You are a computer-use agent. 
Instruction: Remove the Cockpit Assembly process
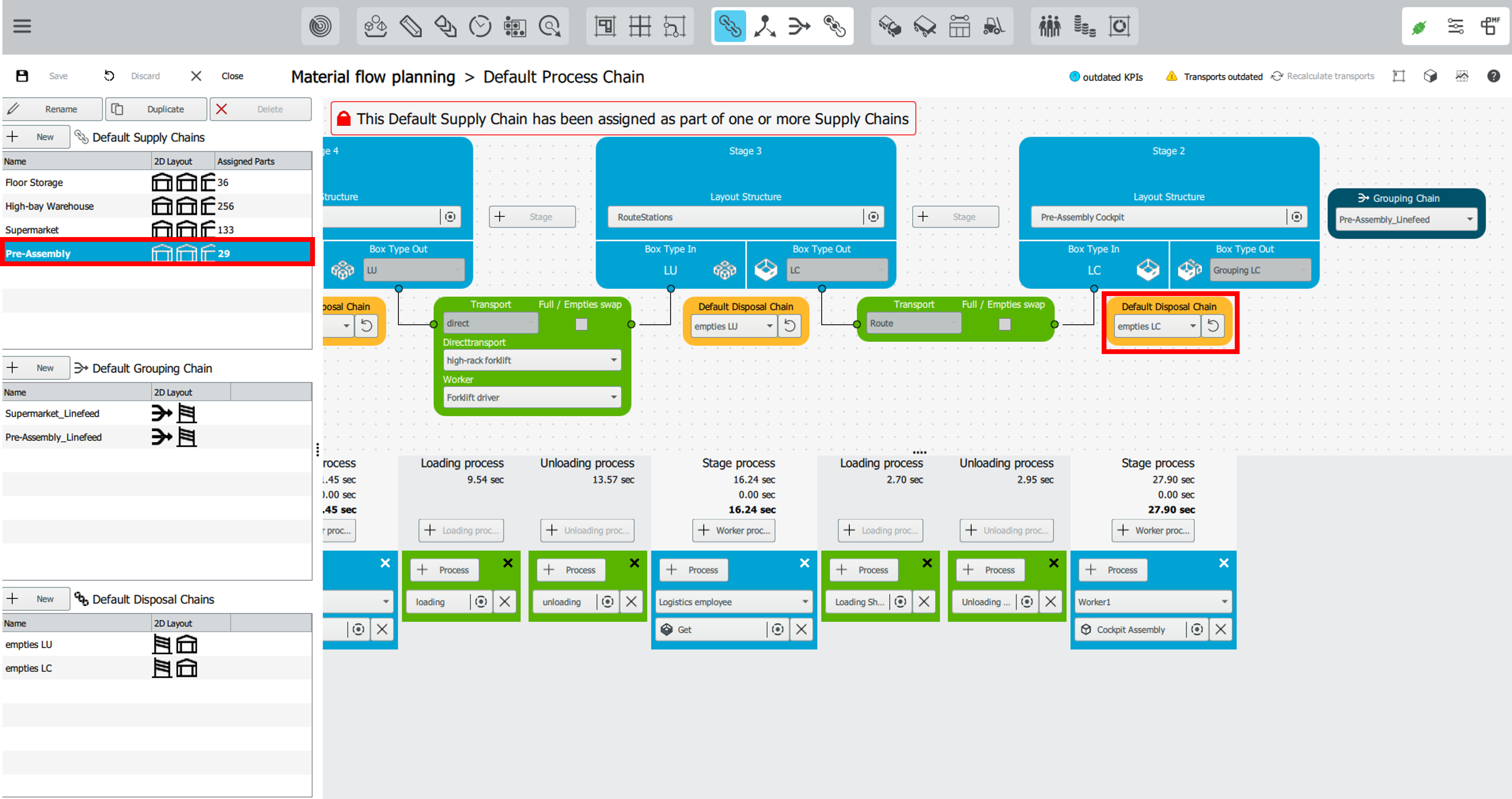click(x=1221, y=629)
